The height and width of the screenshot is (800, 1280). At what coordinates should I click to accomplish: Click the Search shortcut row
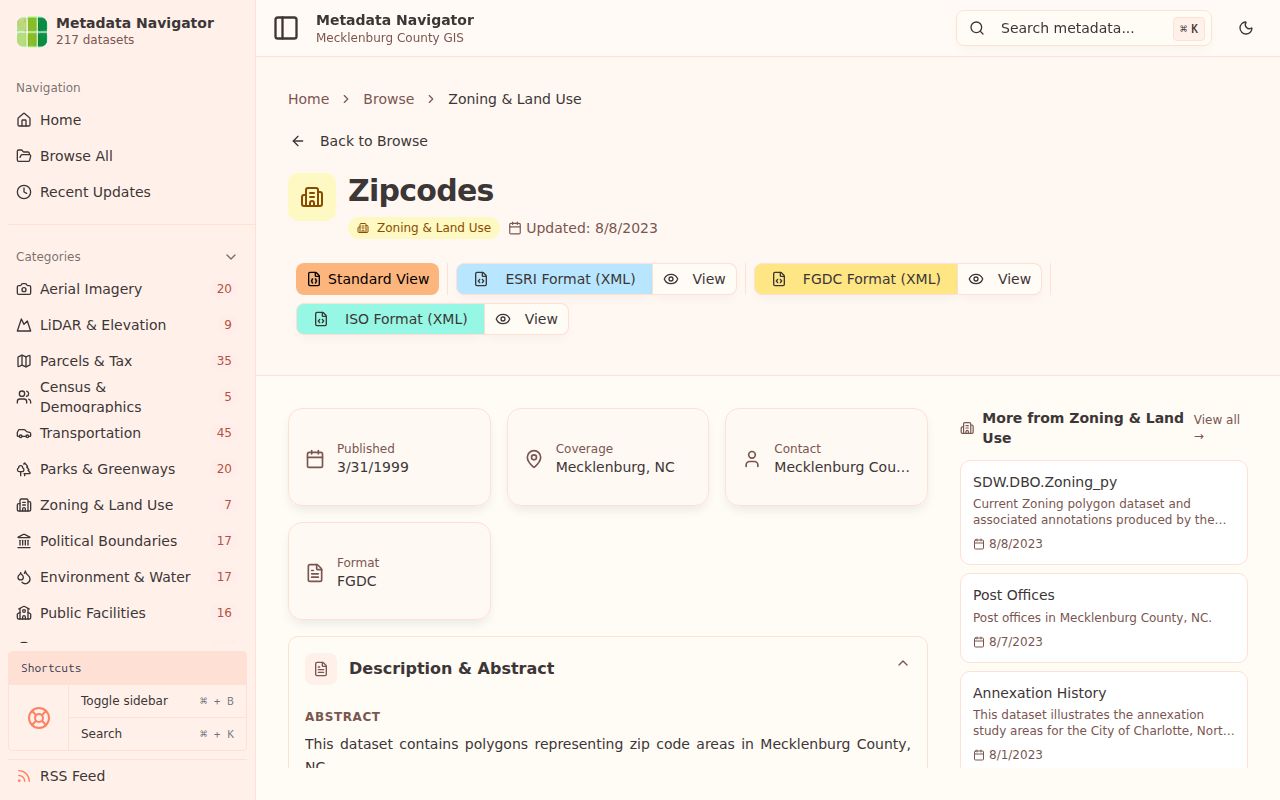click(157, 734)
